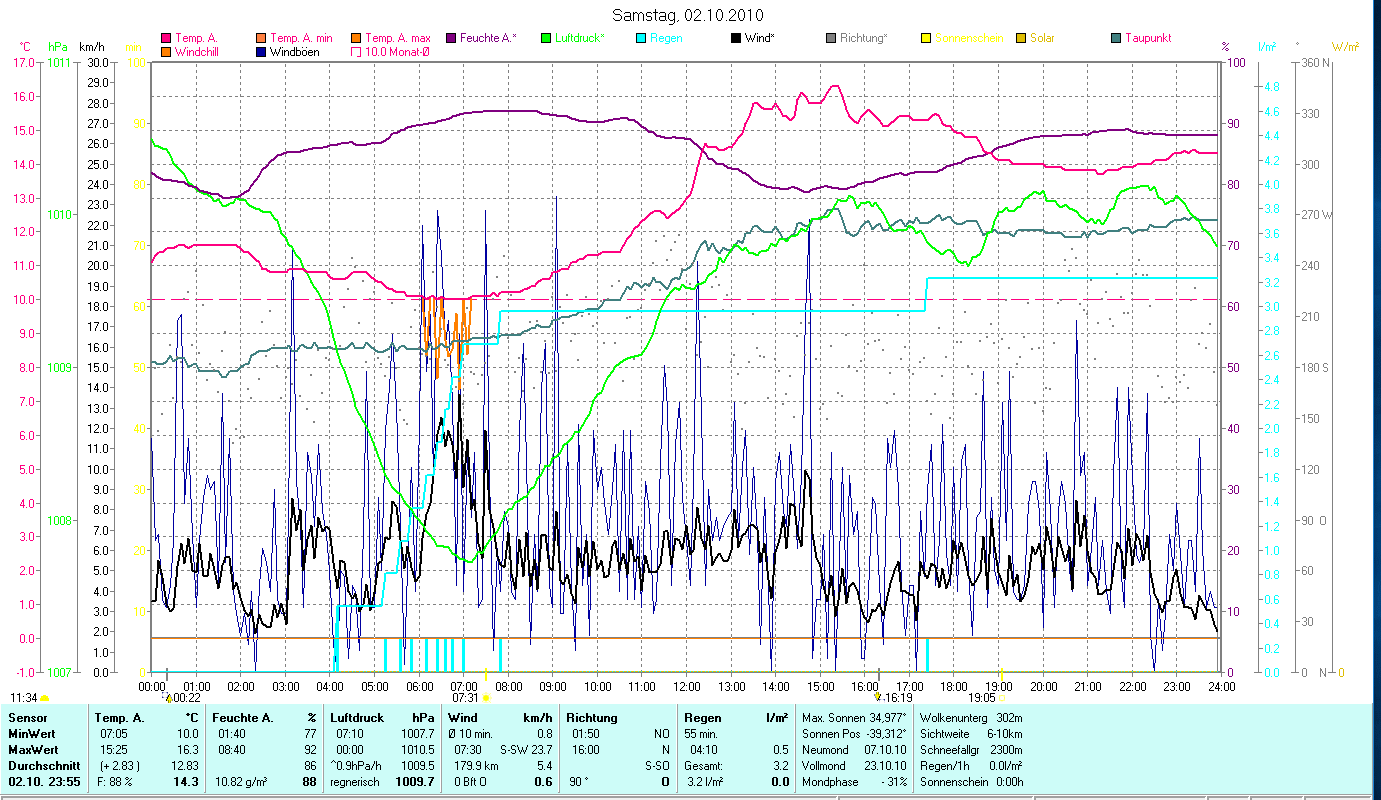This screenshot has height=800, width=1381.
Task: Click the 'Ø 10 min.' wind label
Action: pos(472,734)
